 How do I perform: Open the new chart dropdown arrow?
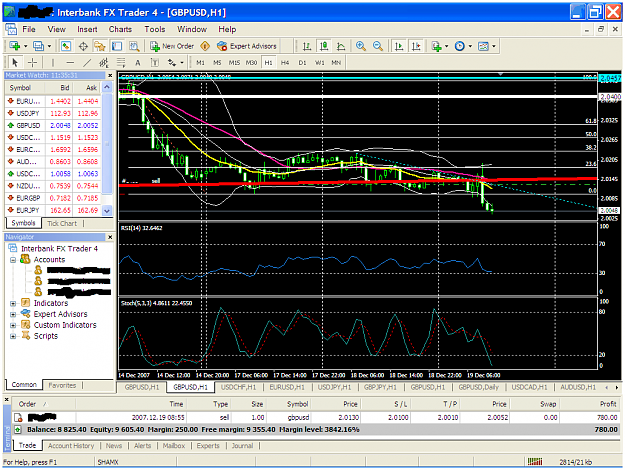(x=26, y=46)
